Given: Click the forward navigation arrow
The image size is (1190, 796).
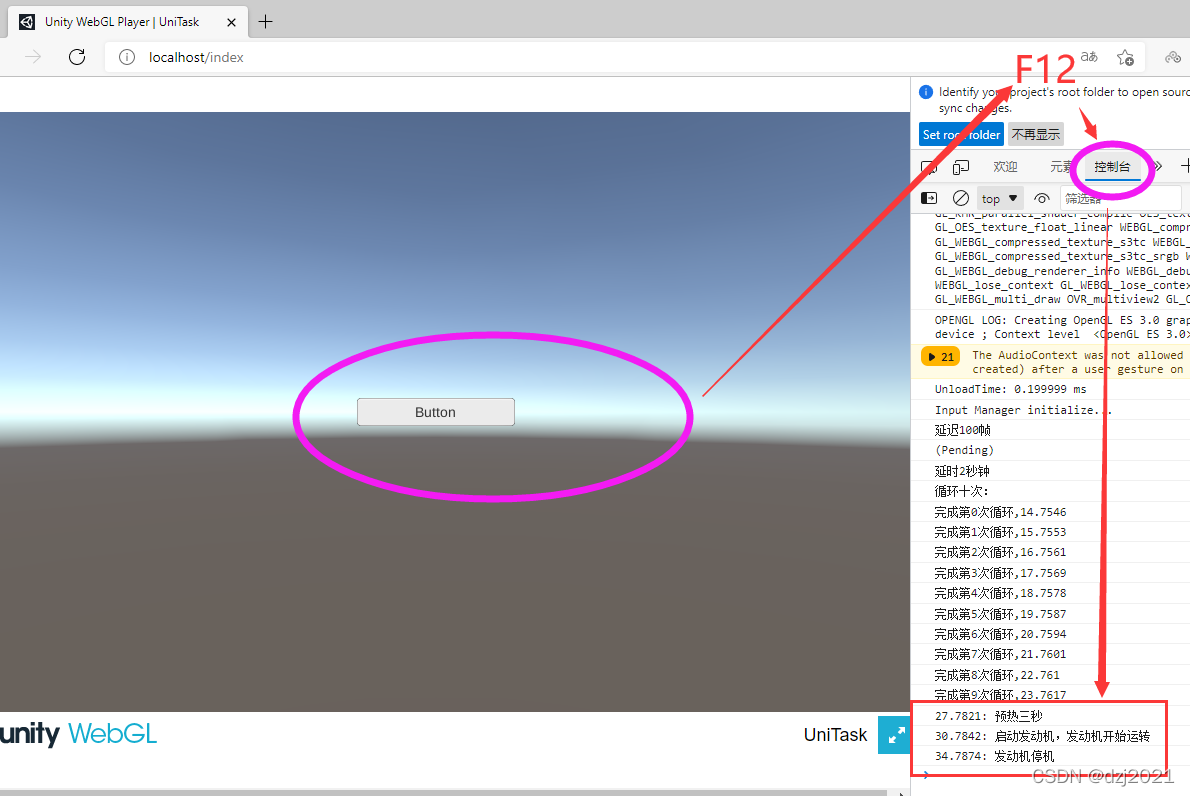Looking at the screenshot, I should [33, 57].
